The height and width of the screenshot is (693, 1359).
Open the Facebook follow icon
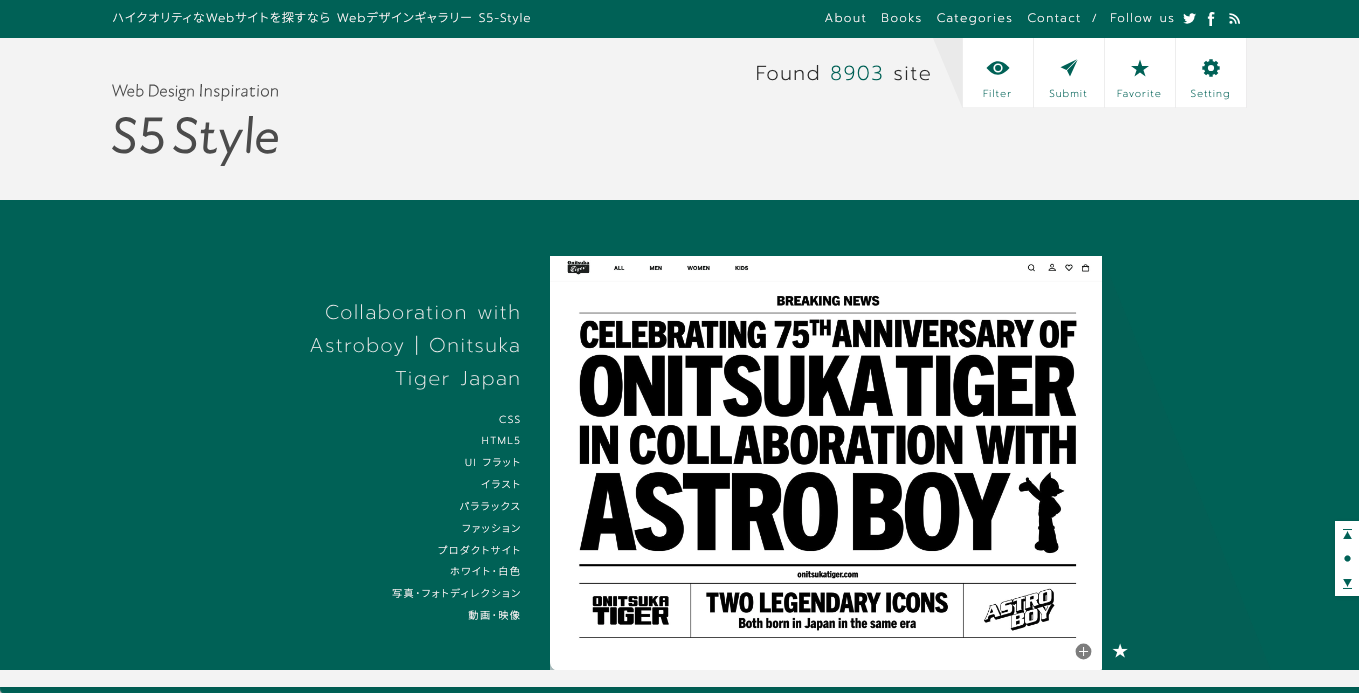click(x=1211, y=18)
